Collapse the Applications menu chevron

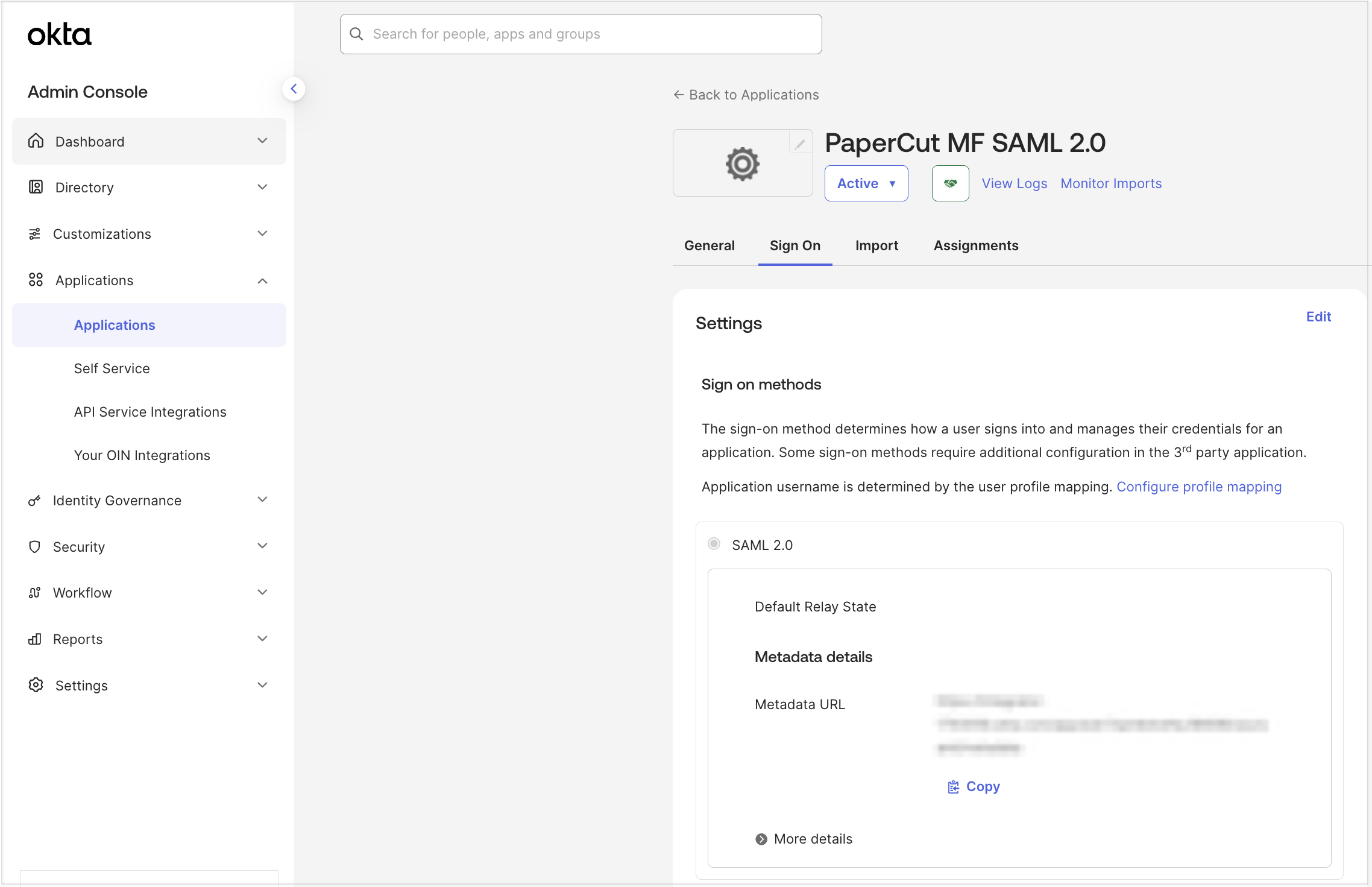point(263,281)
